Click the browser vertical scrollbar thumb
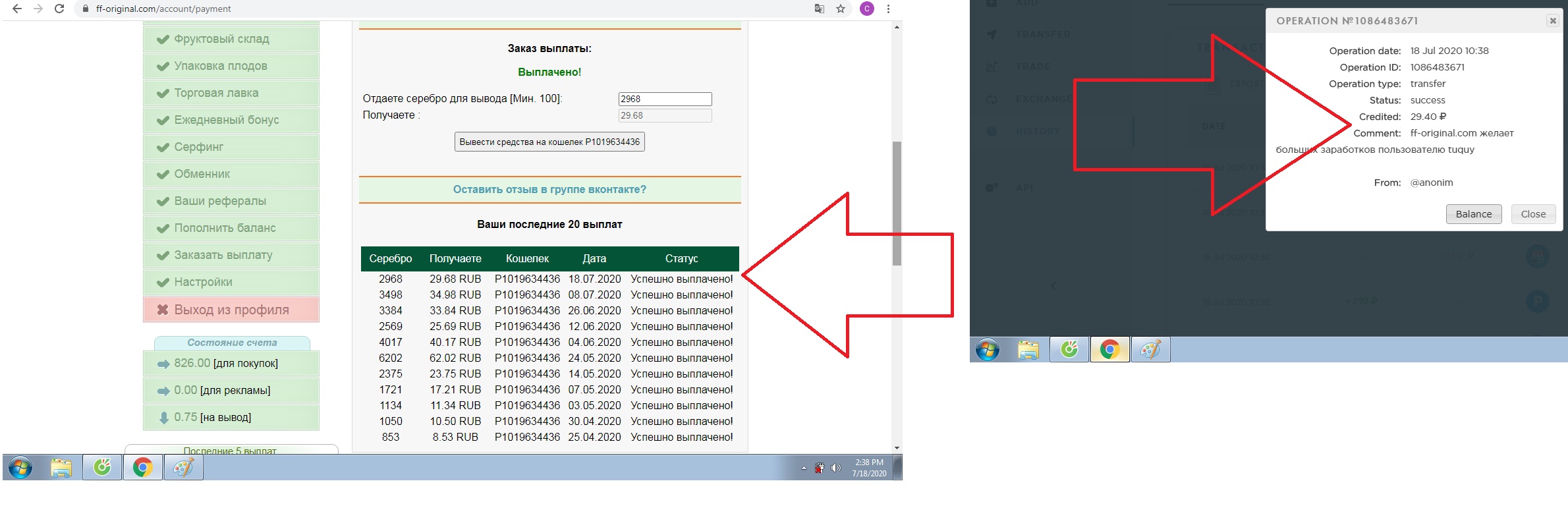The image size is (1568, 506). [x=897, y=203]
